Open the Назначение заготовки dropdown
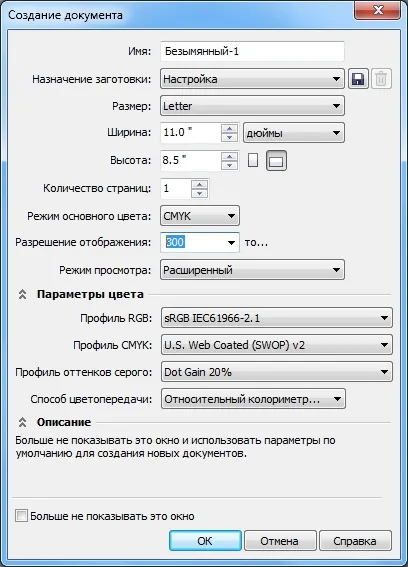 pyautogui.click(x=252, y=79)
